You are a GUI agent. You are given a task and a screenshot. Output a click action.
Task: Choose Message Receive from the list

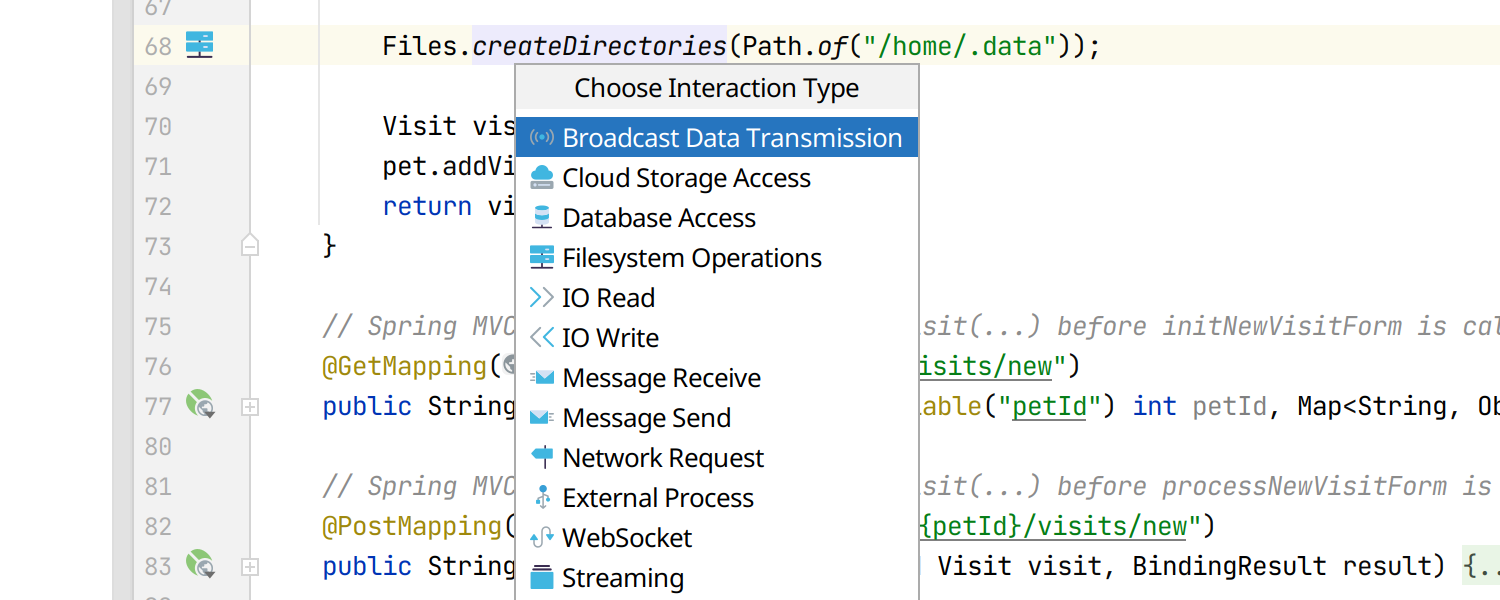click(661, 378)
